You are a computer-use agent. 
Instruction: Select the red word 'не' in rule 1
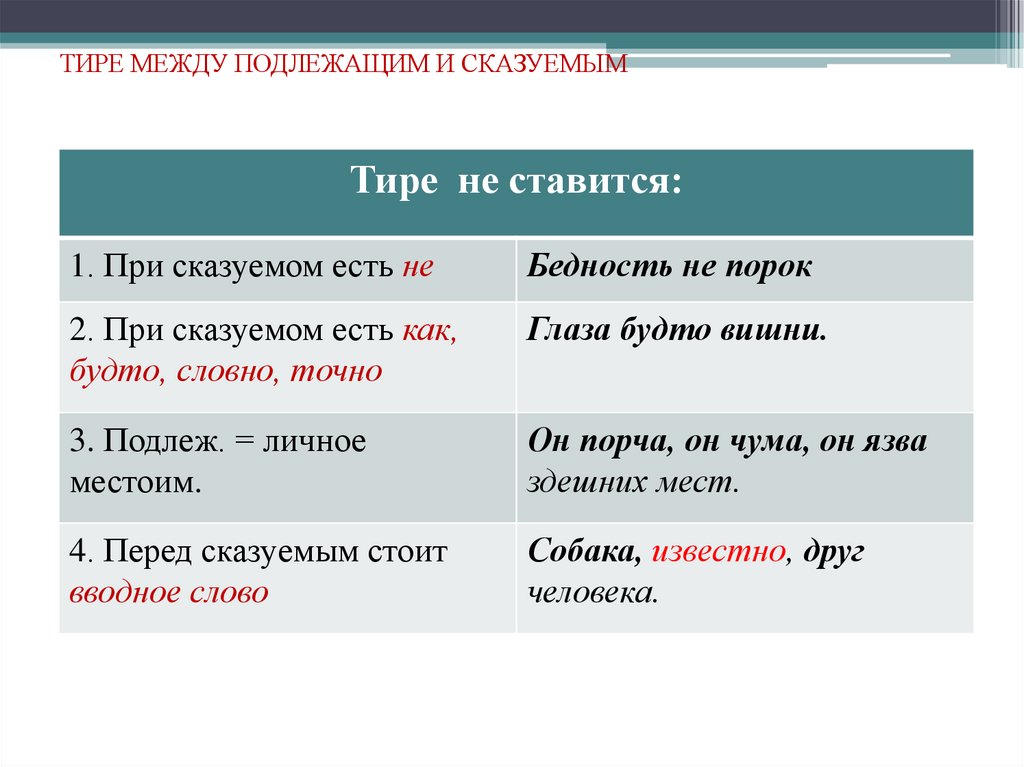(416, 264)
